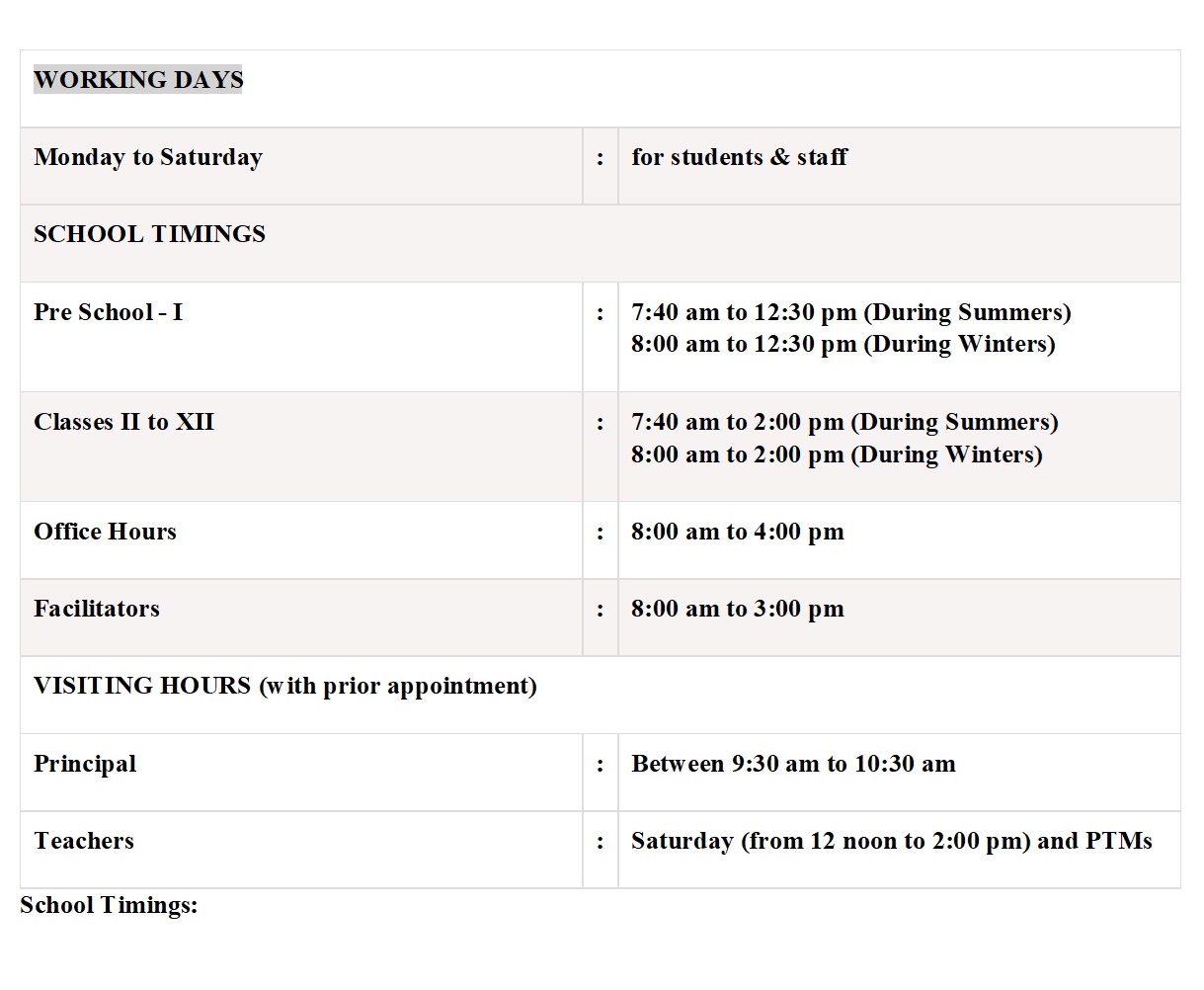Screen dimensions: 1204x990
Task: Click the 8:00 am to 2:00 pm winter timing
Action: [x=837, y=454]
